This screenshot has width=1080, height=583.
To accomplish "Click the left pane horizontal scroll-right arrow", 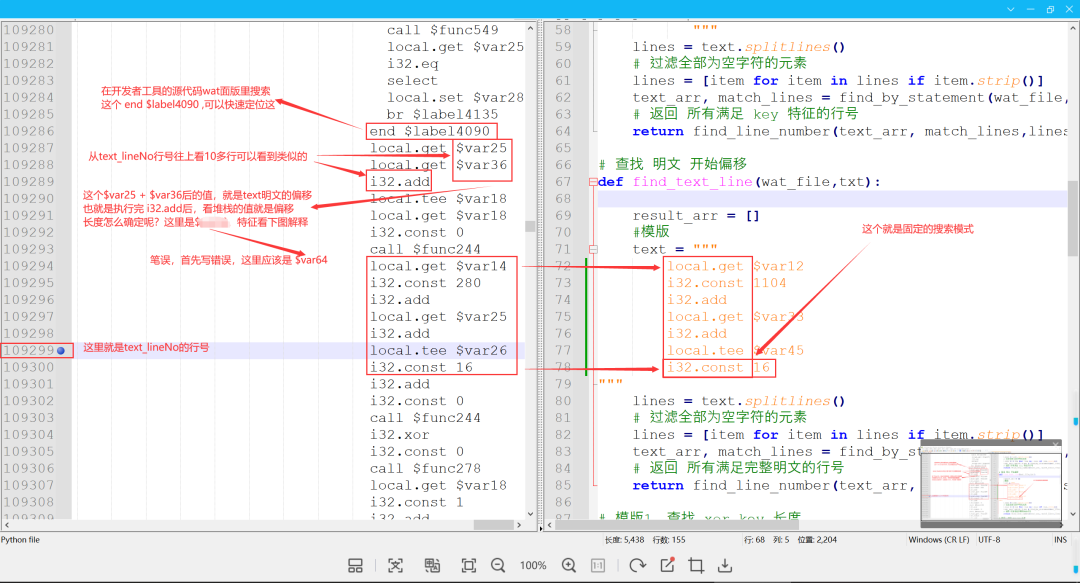I will pyautogui.click(x=519, y=525).
